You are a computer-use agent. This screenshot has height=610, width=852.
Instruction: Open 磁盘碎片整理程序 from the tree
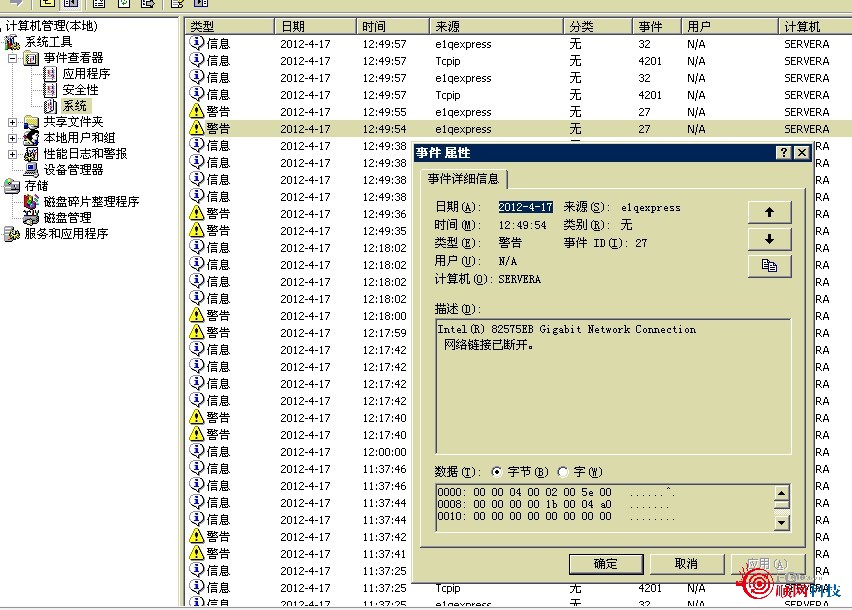click(91, 202)
